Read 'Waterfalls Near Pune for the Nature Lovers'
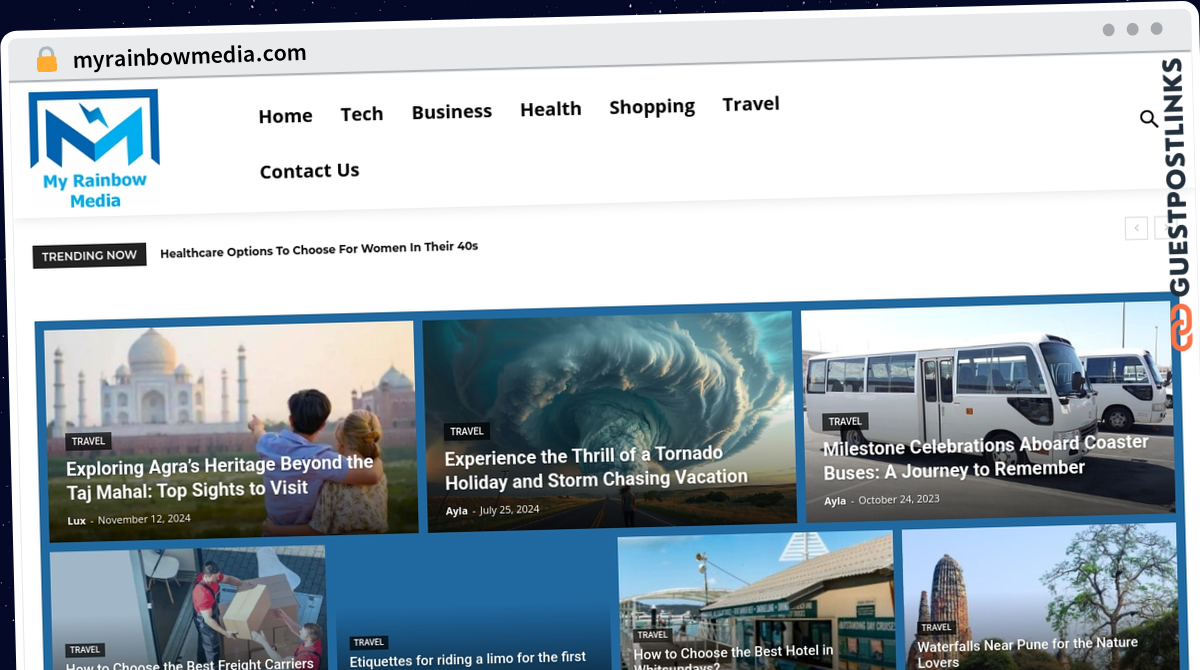 click(1028, 652)
